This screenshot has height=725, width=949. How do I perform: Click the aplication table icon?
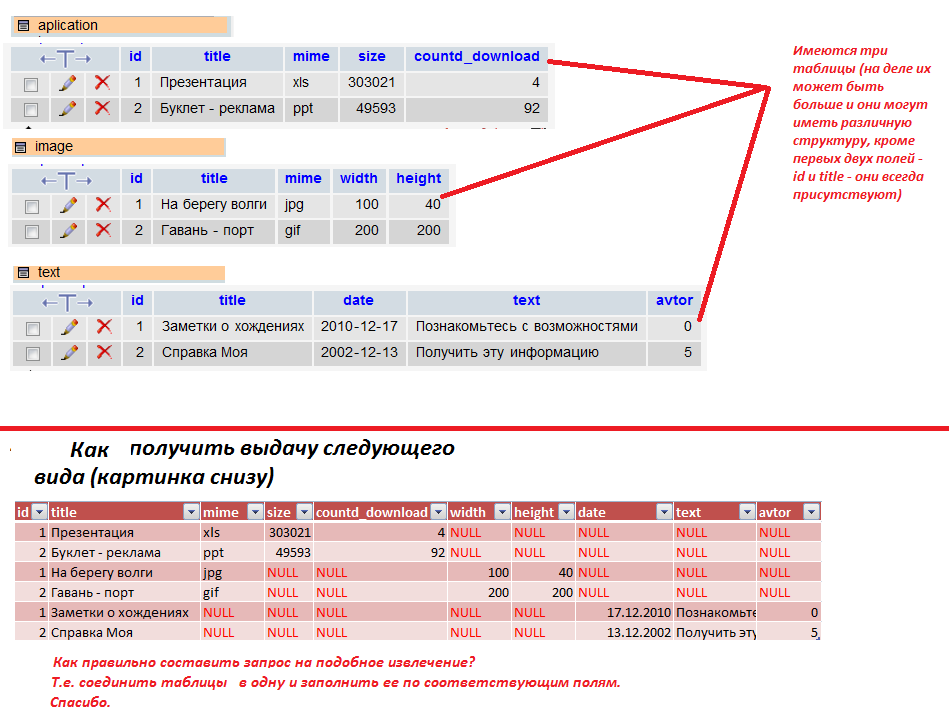point(24,26)
